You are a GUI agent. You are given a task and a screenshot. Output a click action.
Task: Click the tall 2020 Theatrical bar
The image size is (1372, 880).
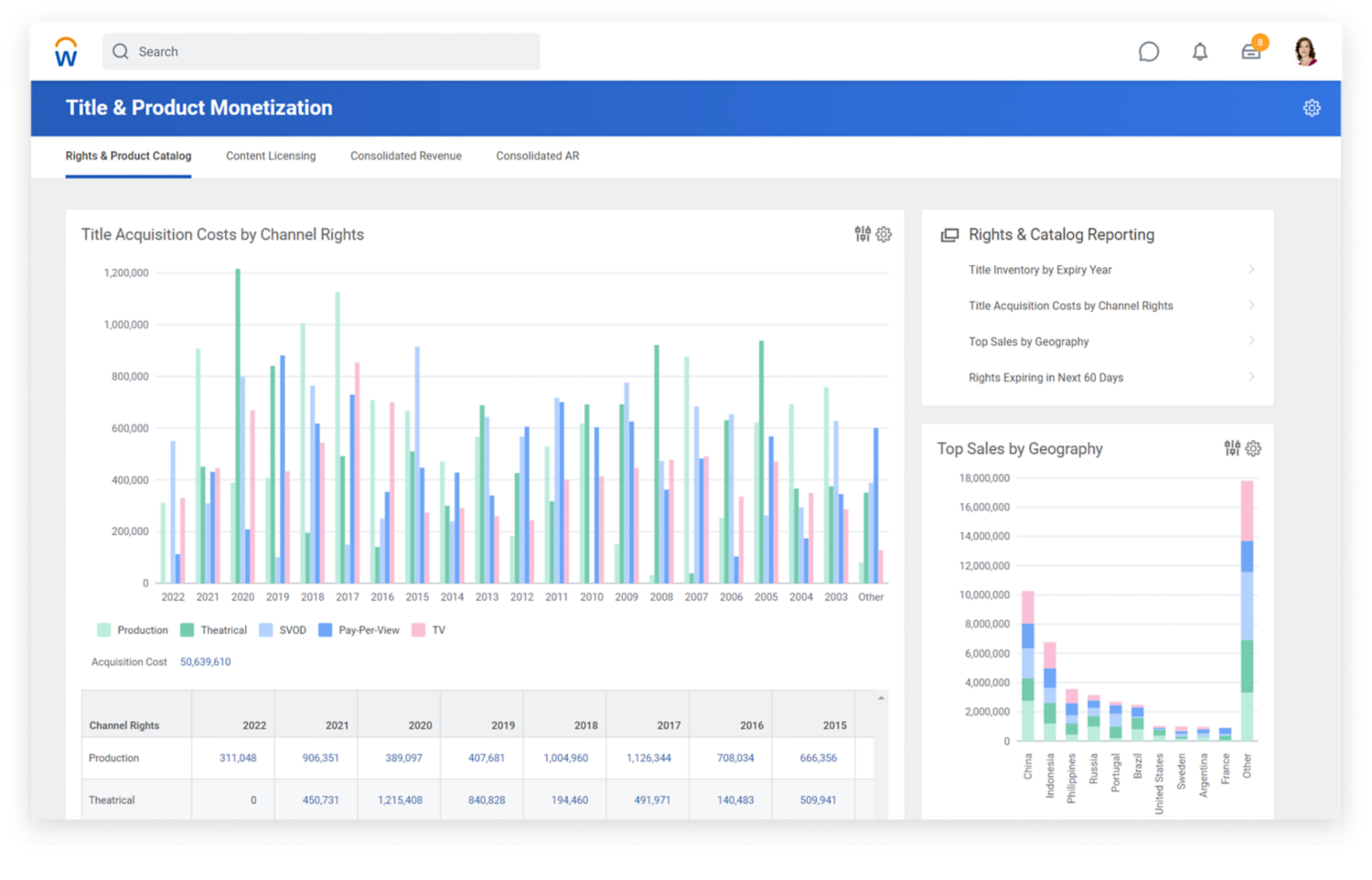click(238, 426)
